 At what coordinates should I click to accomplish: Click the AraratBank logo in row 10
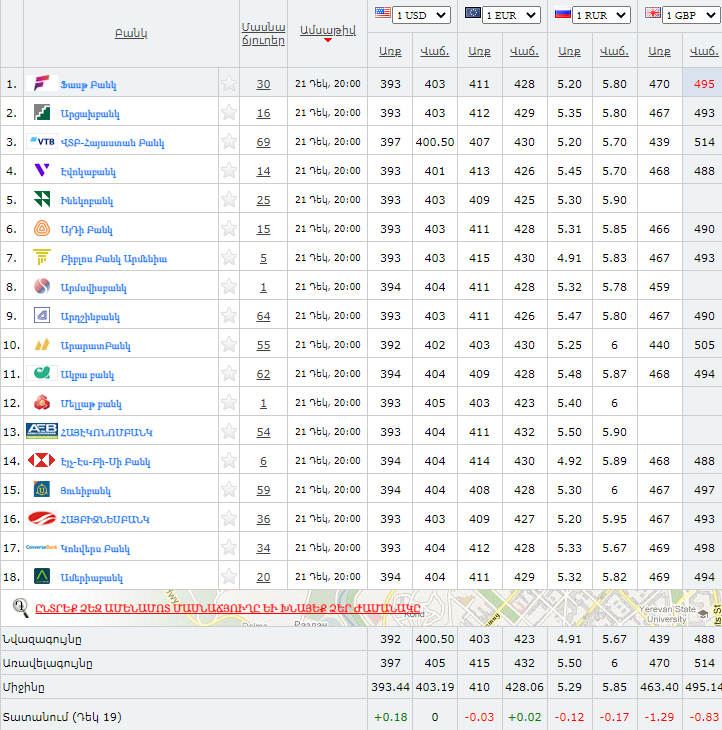[x=42, y=345]
